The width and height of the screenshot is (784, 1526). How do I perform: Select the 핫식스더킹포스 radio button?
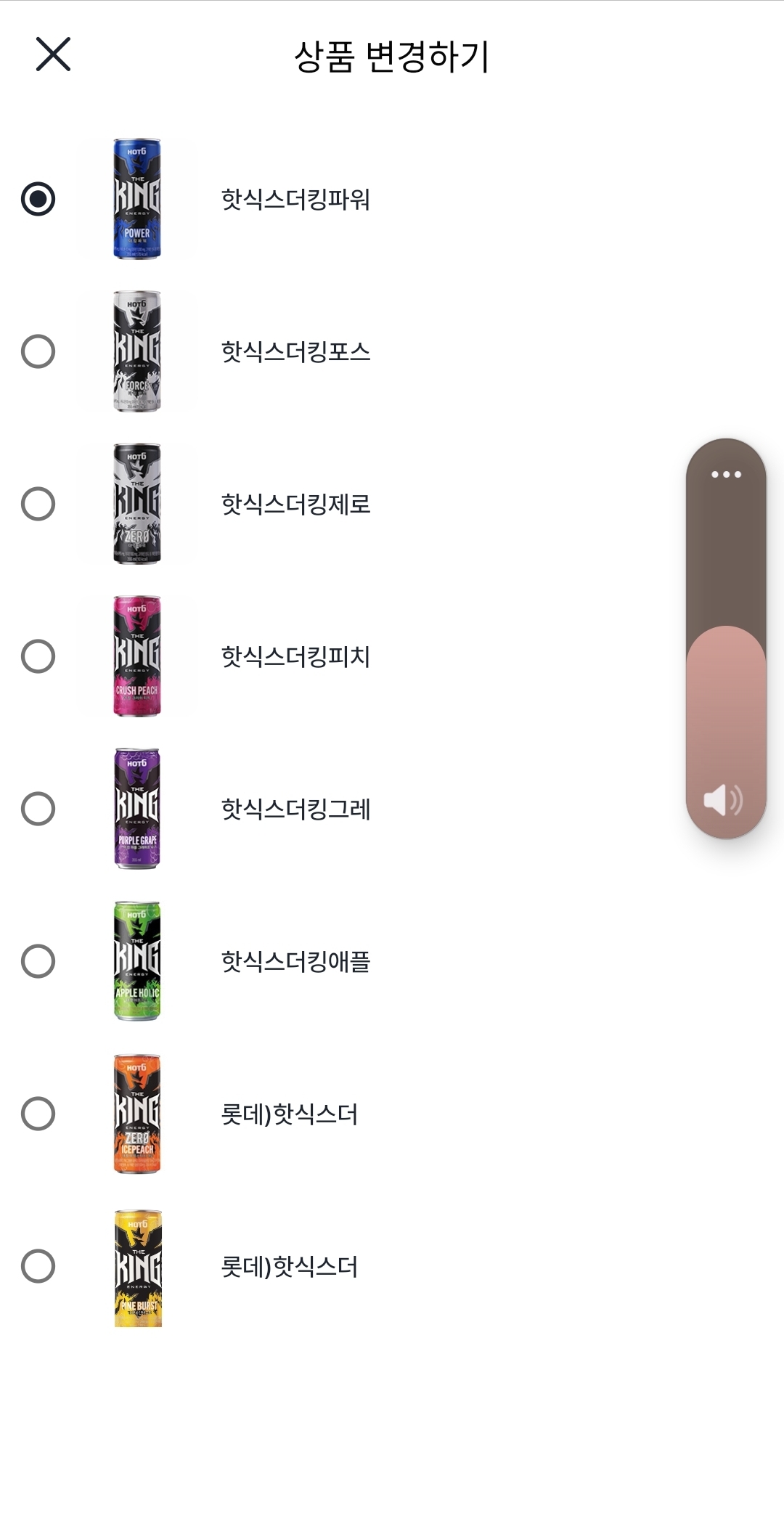pyautogui.click(x=38, y=351)
